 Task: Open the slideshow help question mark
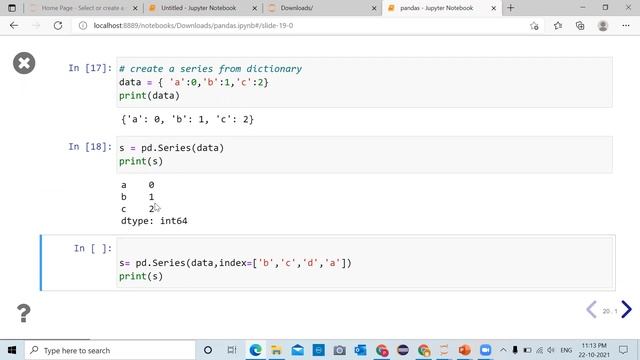24,313
